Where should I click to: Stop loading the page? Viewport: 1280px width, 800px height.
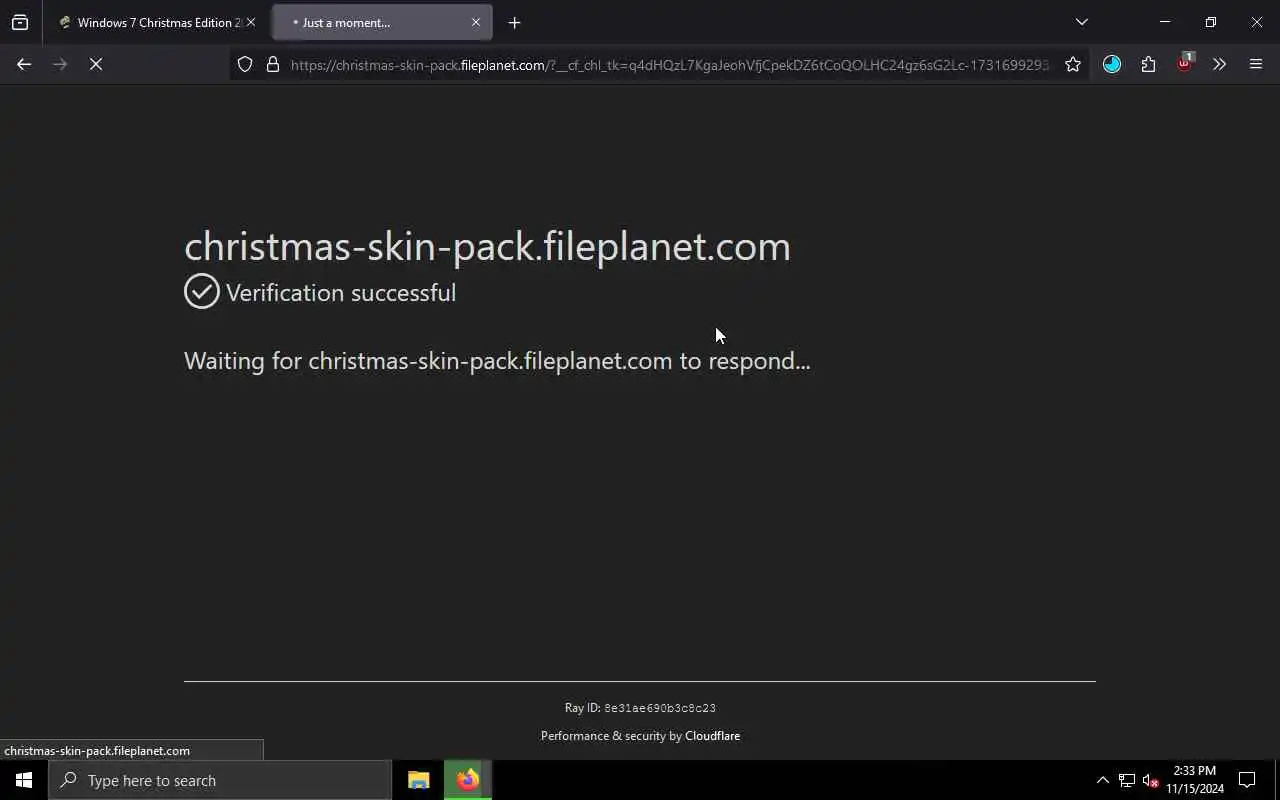click(x=96, y=64)
